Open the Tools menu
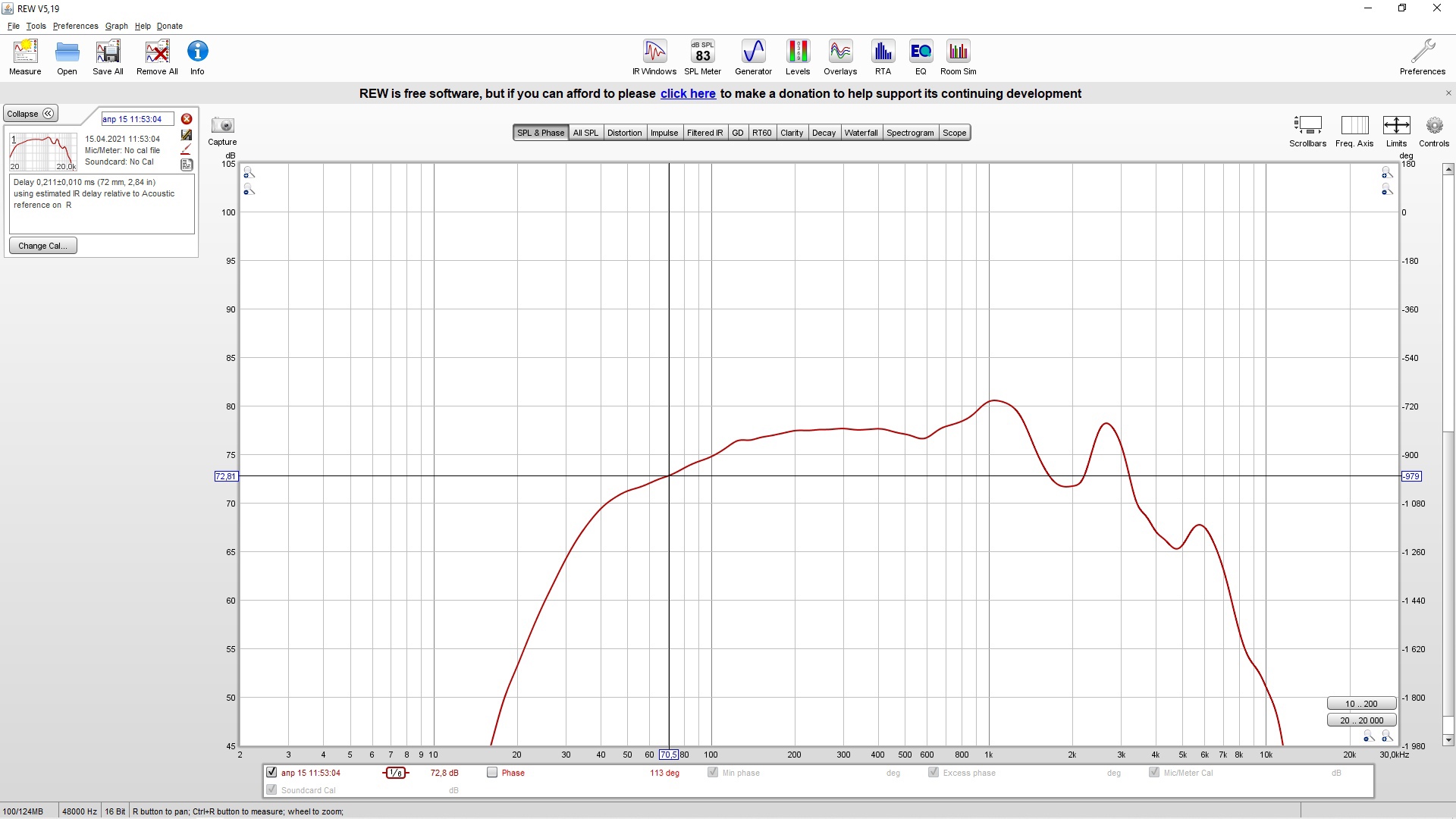 point(36,26)
